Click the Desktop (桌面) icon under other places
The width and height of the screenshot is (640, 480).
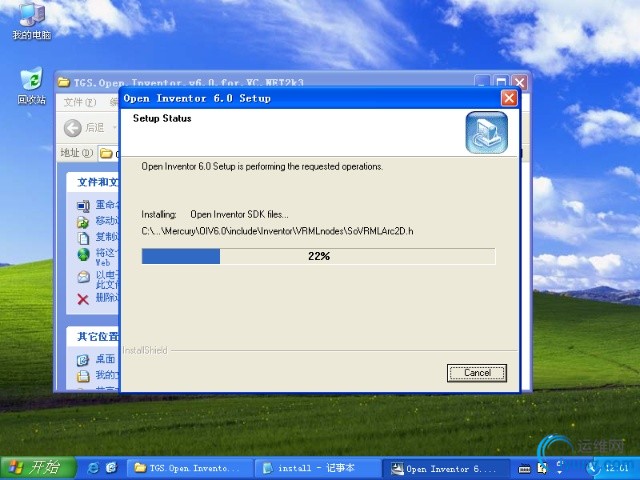click(x=83, y=360)
